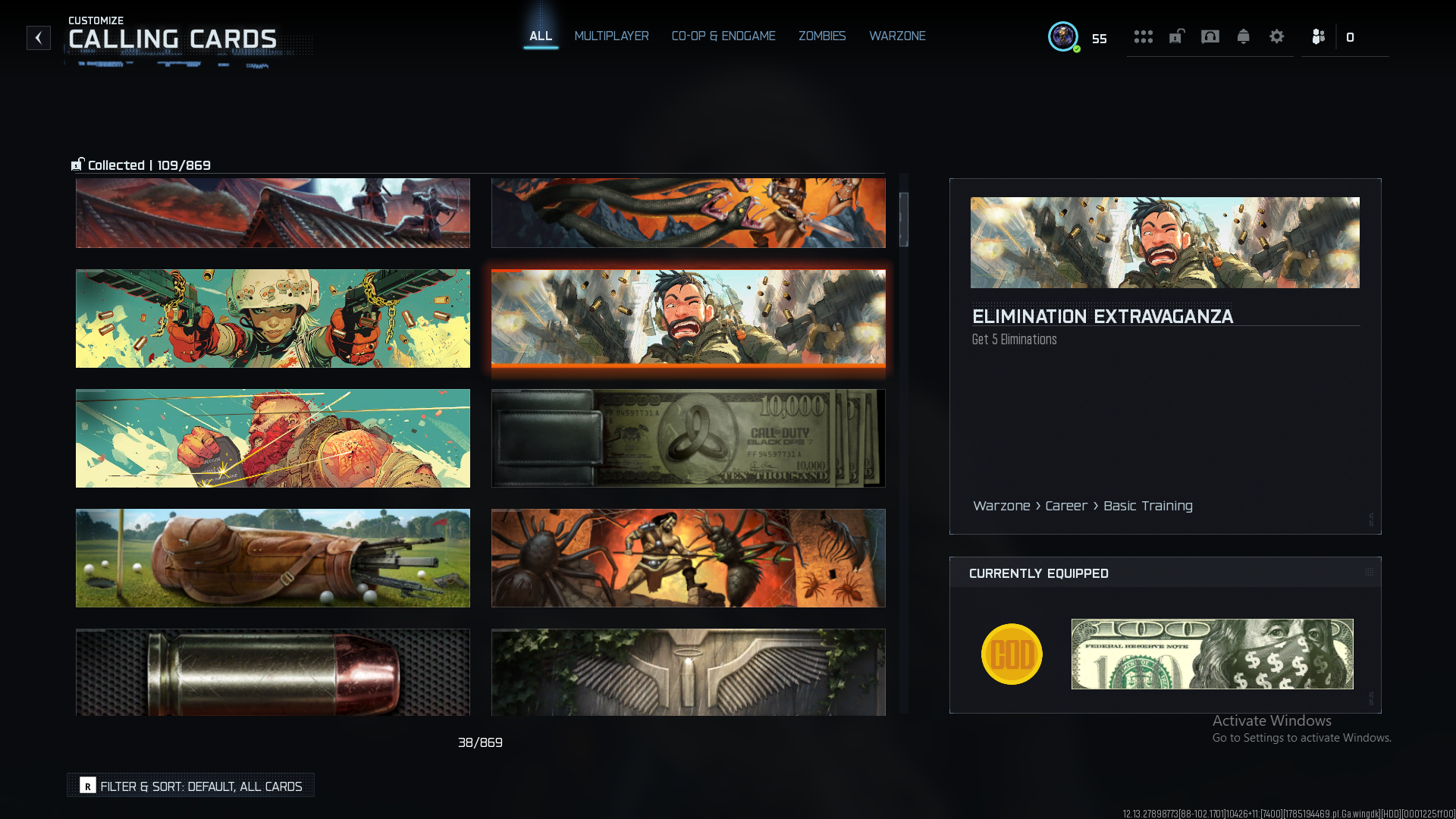Screen dimensions: 1456x819
Task: Select the stone winged bullet emblem card
Action: 689,672
